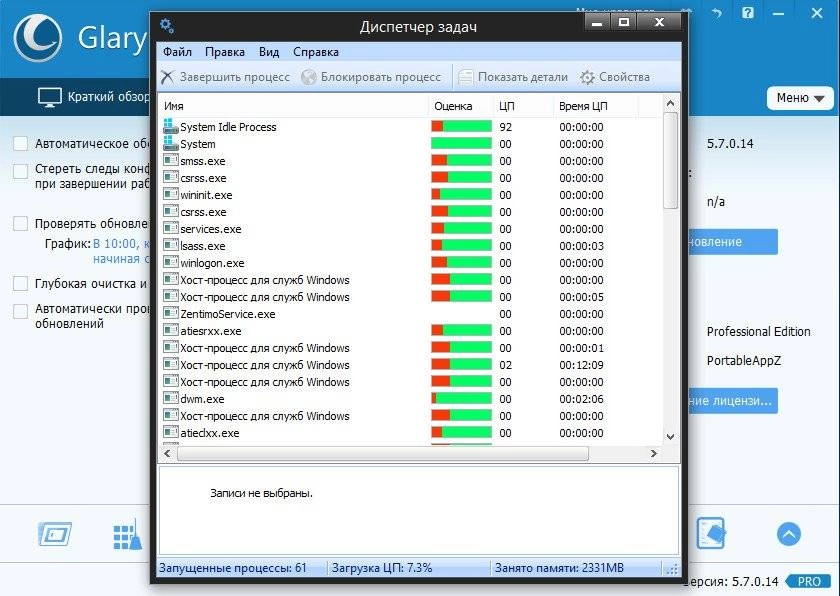The image size is (840, 596).
Task: Click PRO badge in Glary status bar
Action: tap(809, 582)
